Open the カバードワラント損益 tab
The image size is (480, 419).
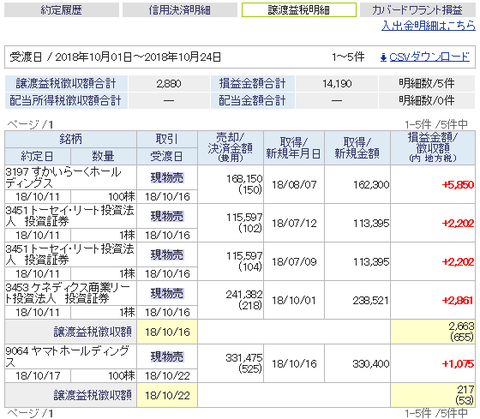pyautogui.click(x=418, y=10)
